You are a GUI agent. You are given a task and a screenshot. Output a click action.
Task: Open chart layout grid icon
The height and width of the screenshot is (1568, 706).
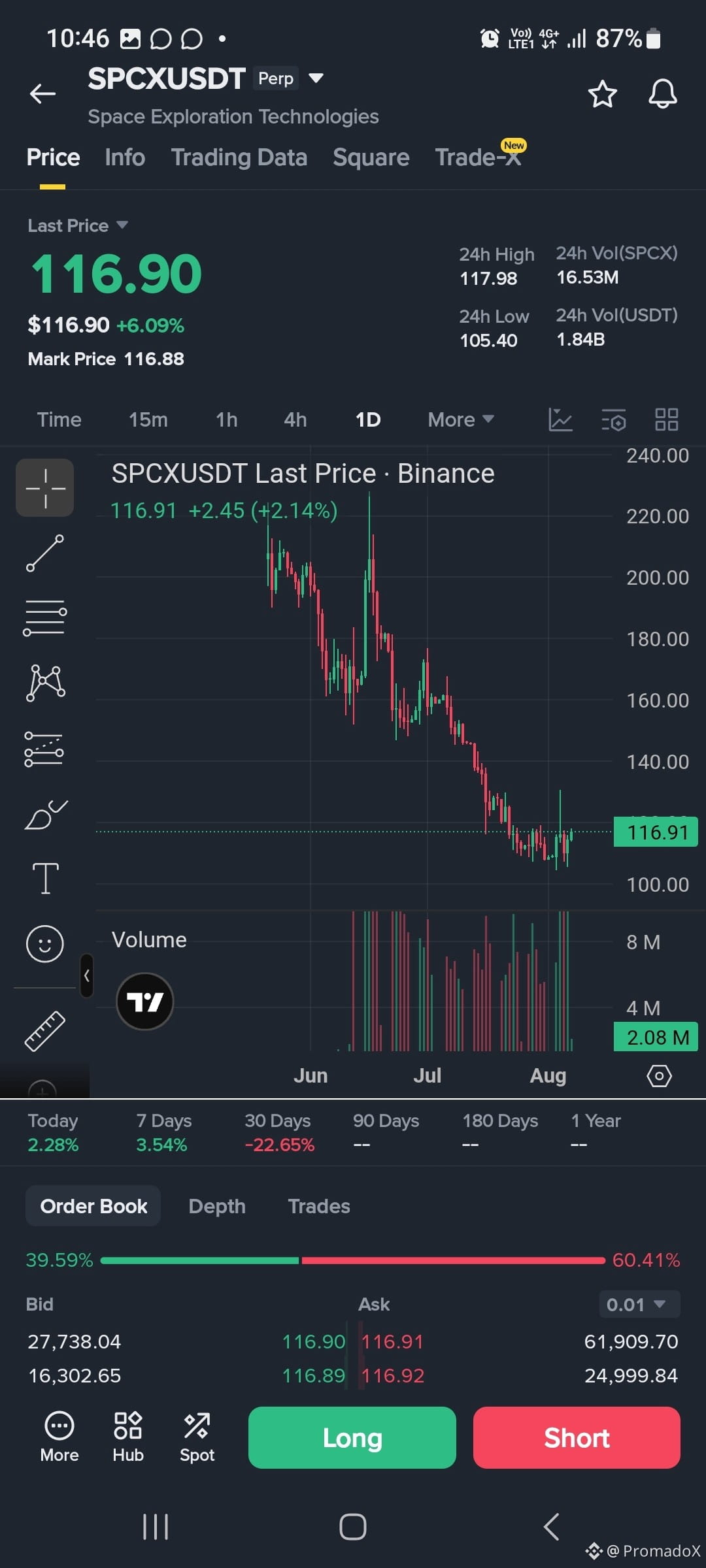(x=666, y=419)
